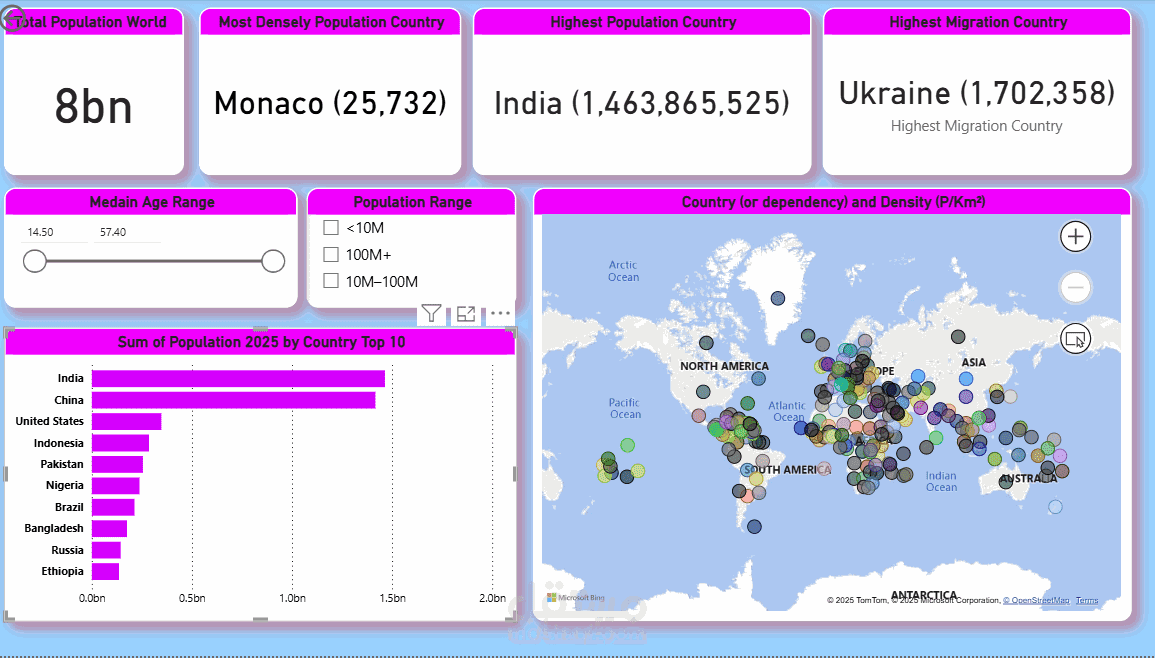The image size is (1155, 658).
Task: Click the 8bn total population card value
Action: tap(94, 106)
